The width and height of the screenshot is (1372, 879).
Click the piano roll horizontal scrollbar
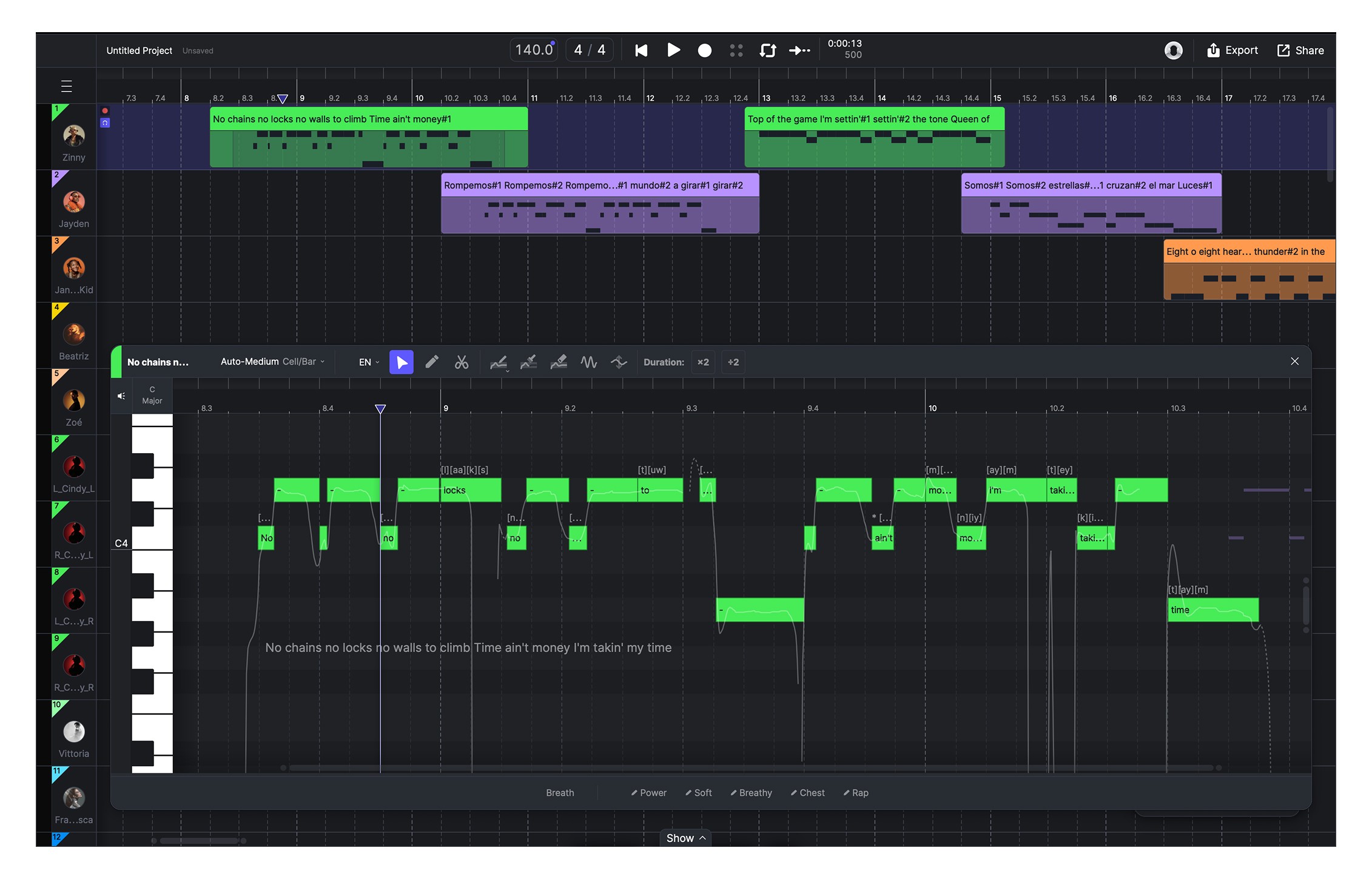750,768
